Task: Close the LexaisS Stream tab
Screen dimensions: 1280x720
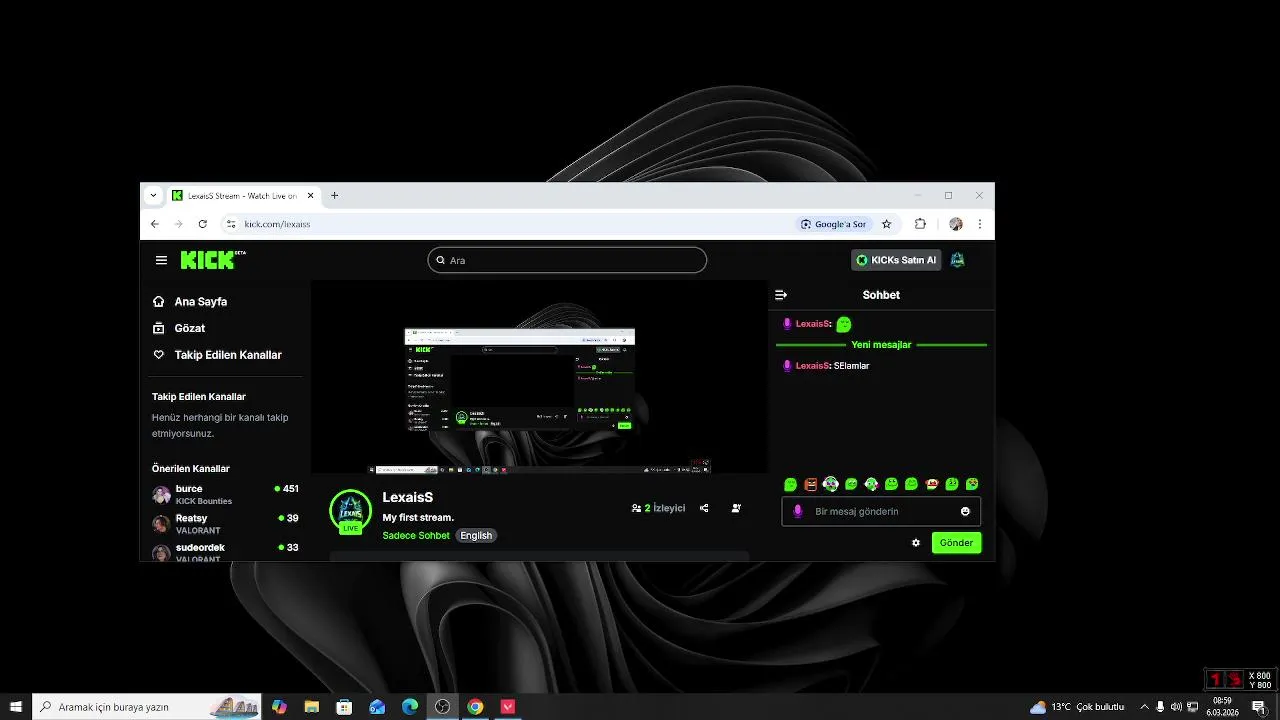Action: [310, 196]
